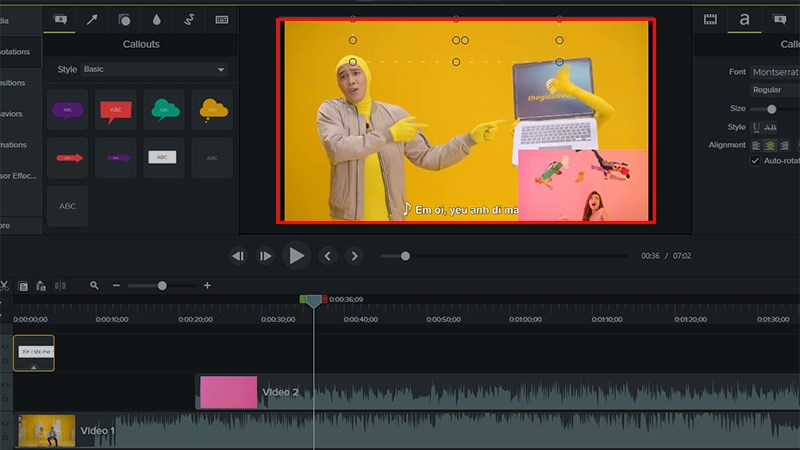
Task: Click the Paste icon in timeline toolbar
Action: tap(41, 286)
